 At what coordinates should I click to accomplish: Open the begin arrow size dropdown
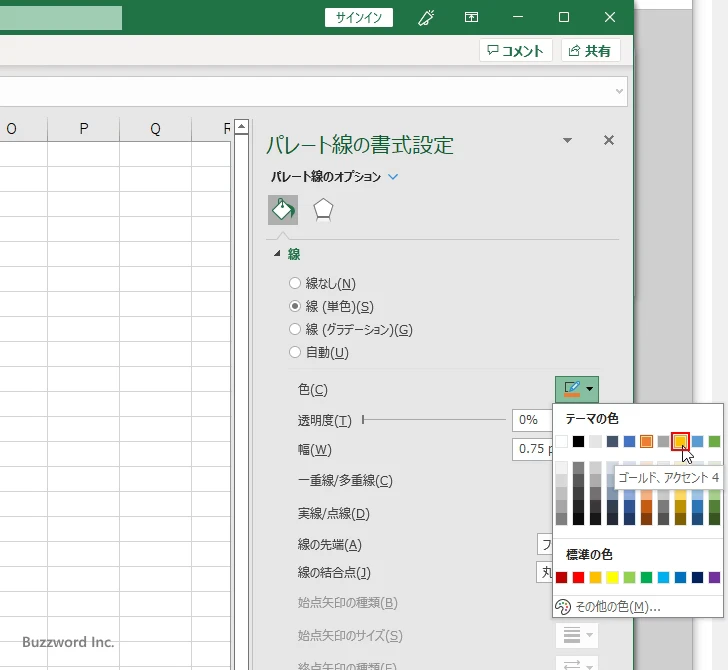577,635
